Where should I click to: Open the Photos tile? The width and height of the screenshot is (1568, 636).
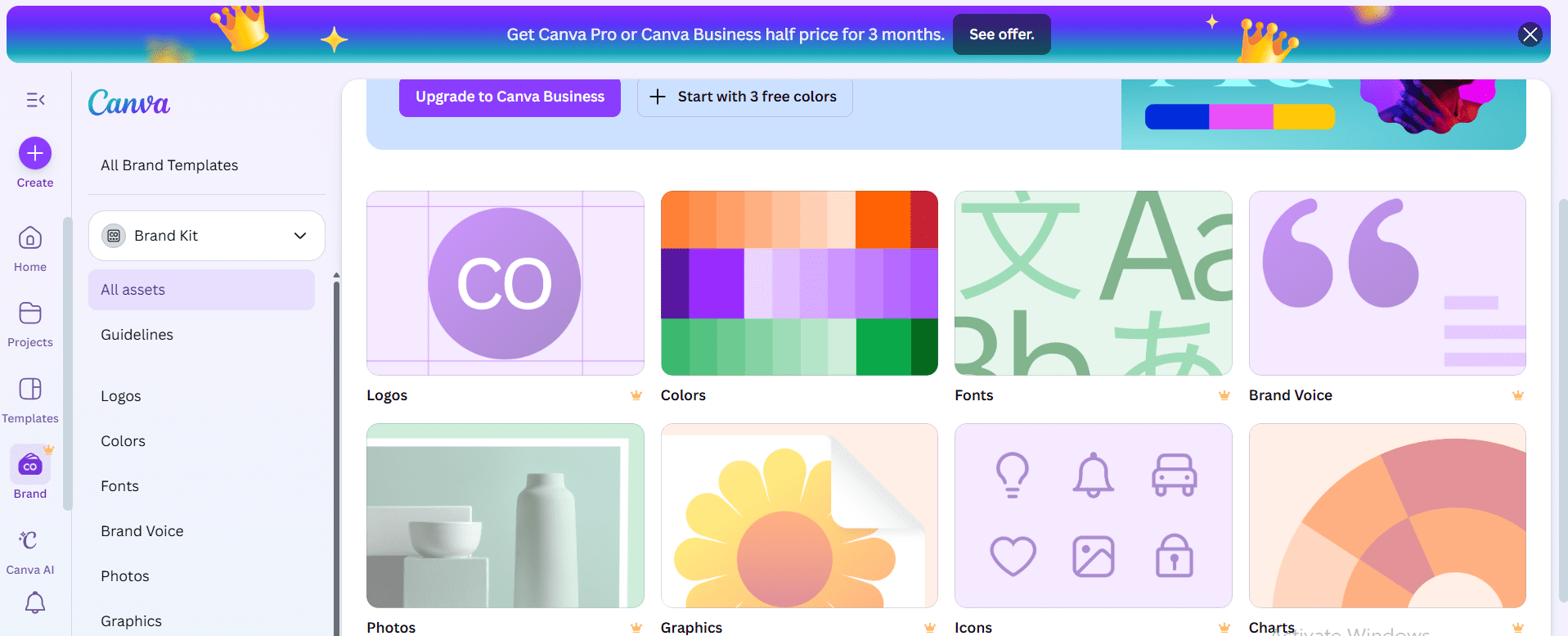505,516
